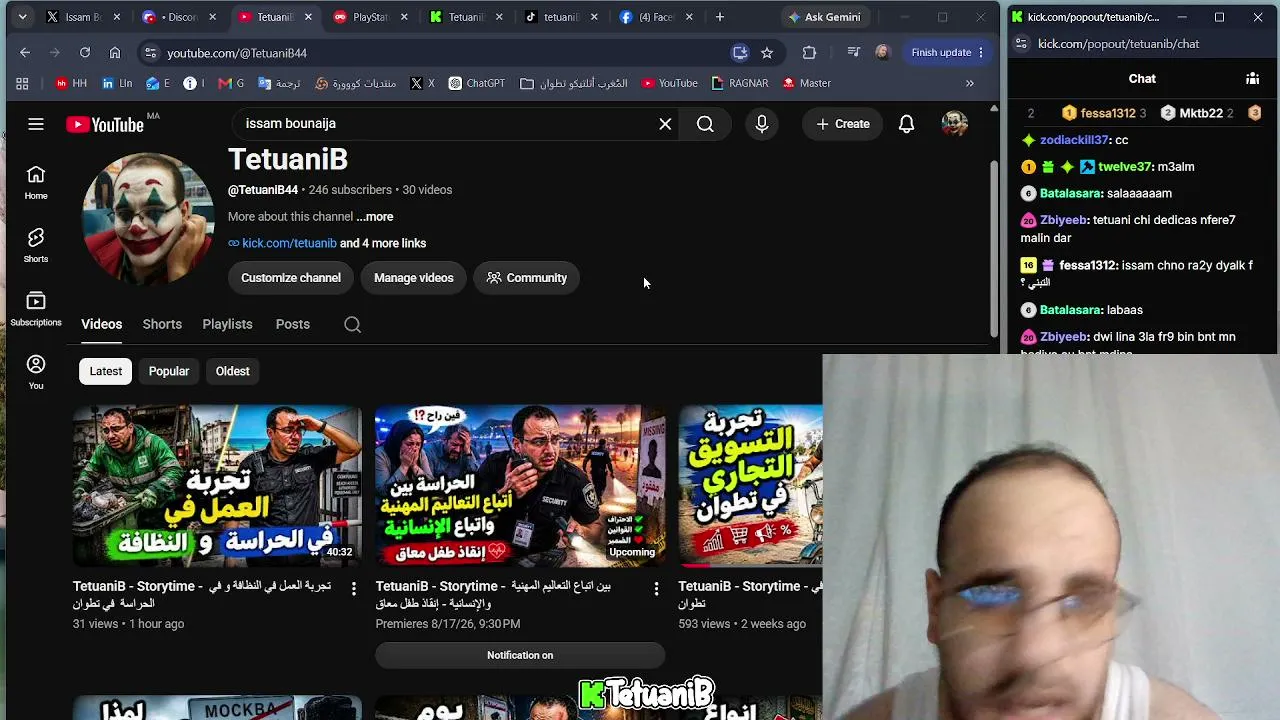This screenshot has width=1280, height=720.
Task: Open options for the Upcoming premiere video
Action: (x=656, y=589)
